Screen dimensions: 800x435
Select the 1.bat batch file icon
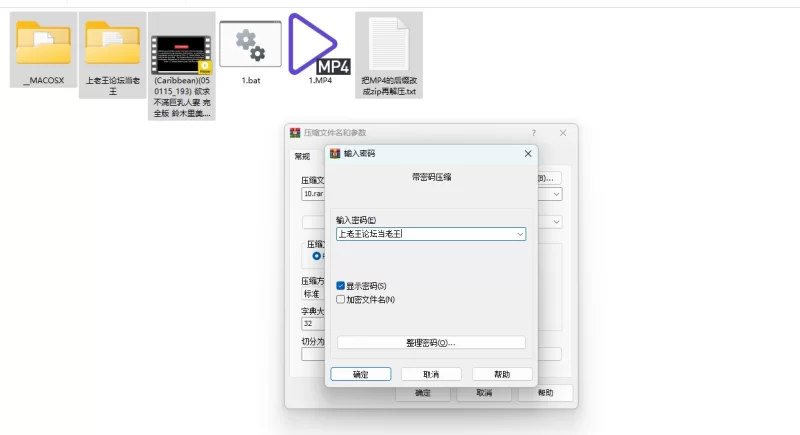pyautogui.click(x=251, y=44)
